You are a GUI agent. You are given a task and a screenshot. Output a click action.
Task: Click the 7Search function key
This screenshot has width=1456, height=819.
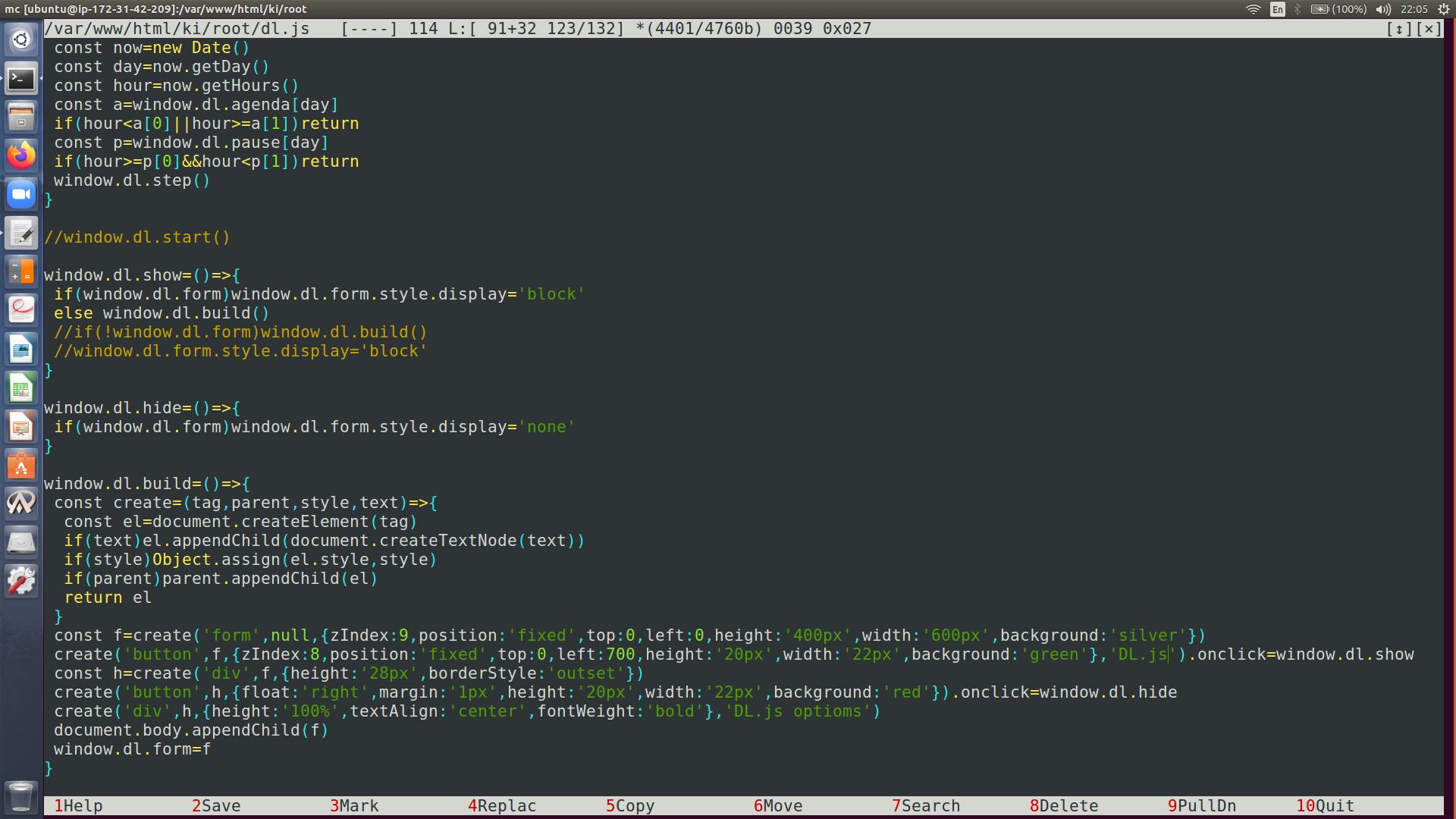tap(926, 805)
